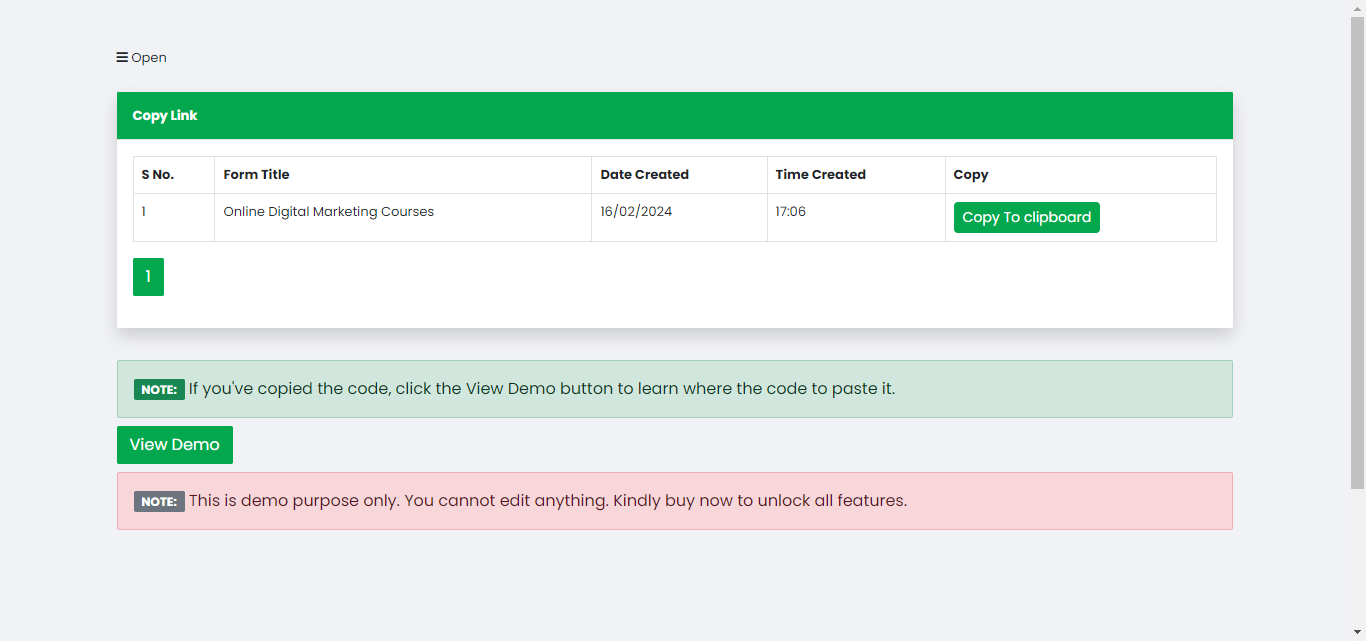The height and width of the screenshot is (641, 1366).
Task: Click the scrollbar up arrow
Action: [1357, 8]
